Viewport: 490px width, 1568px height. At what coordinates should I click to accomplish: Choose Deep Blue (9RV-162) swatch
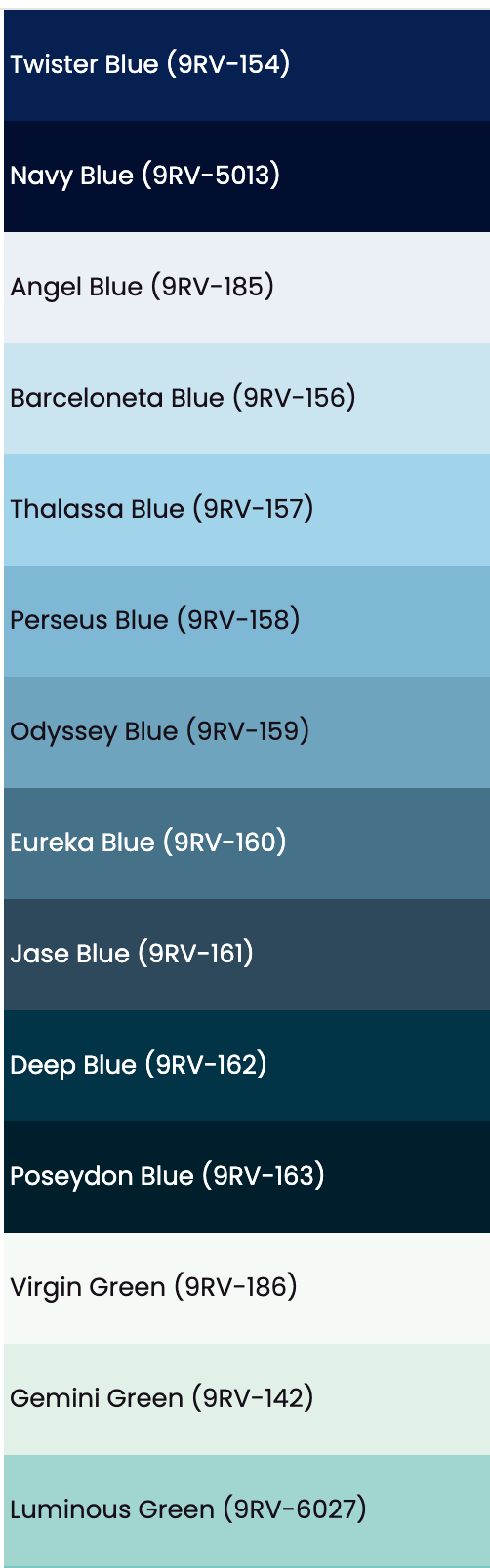247,1066
